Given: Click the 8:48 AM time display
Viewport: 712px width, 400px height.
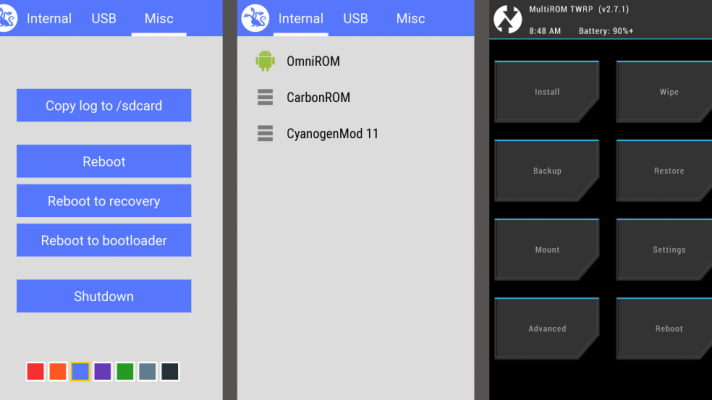Looking at the screenshot, I should [x=545, y=31].
